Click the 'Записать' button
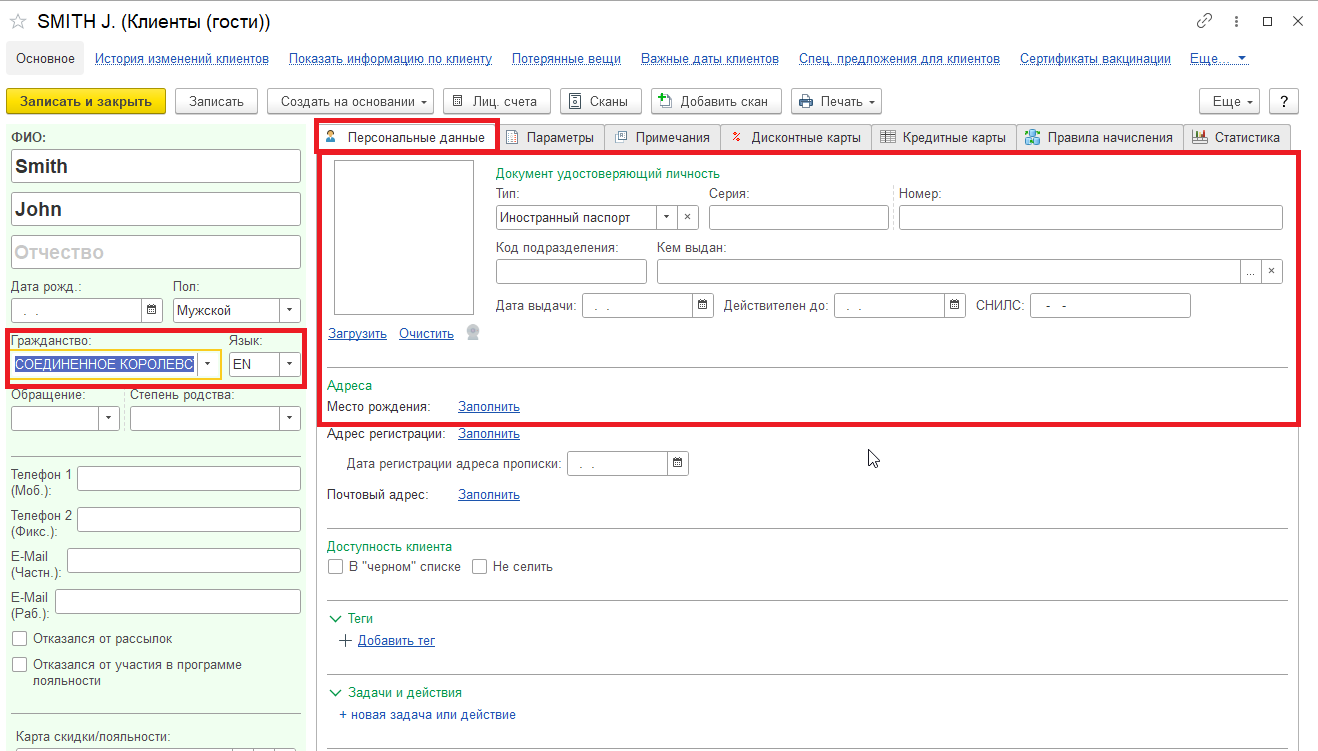Screen dimensions: 1318x751 [x=216, y=101]
